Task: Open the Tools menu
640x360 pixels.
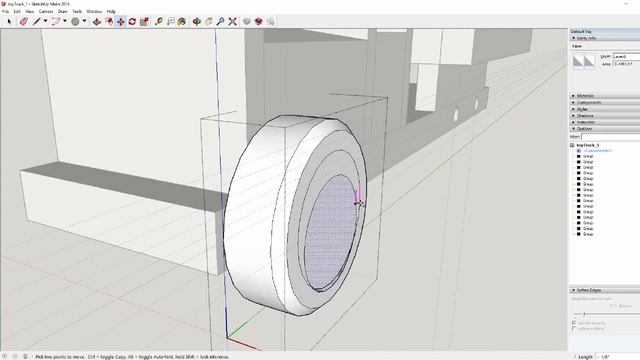Action: point(77,11)
